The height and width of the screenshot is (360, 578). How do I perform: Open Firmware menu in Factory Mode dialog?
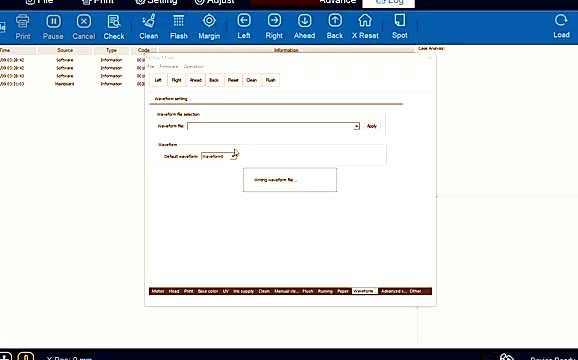(x=169, y=67)
